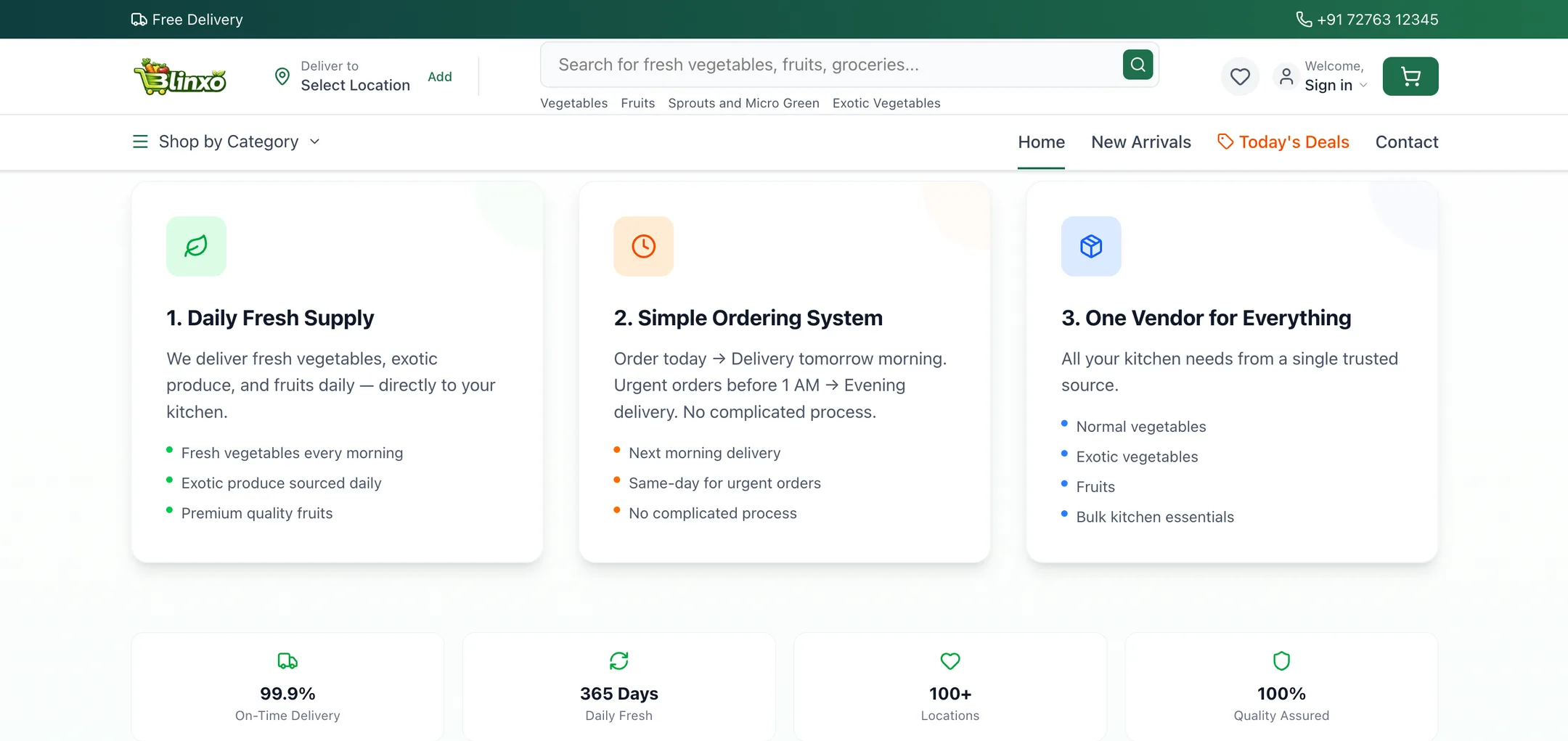The width and height of the screenshot is (1568, 741).
Task: Open Exotic Vegetables link
Action: coord(886,103)
